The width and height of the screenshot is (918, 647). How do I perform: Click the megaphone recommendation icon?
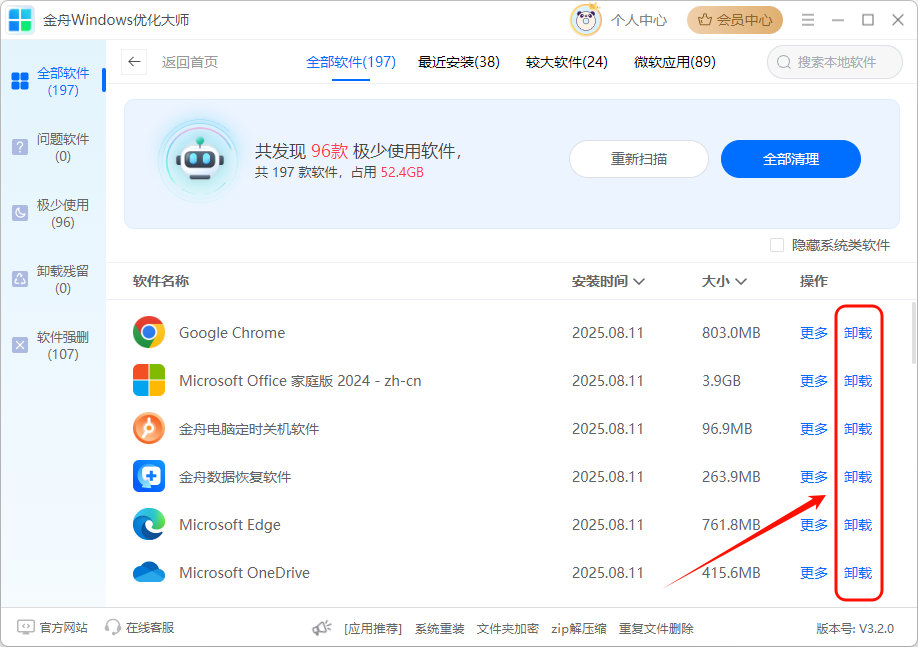coord(321,628)
